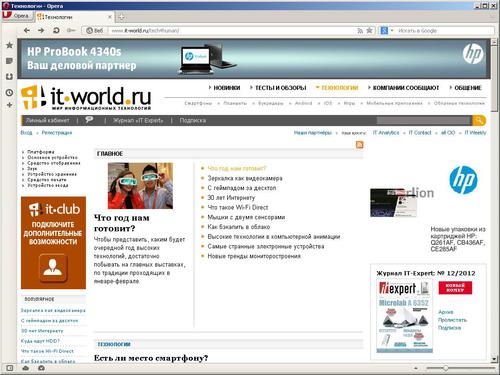Open the Opera menu button
This screenshot has width=500, height=375.
coord(17,16)
